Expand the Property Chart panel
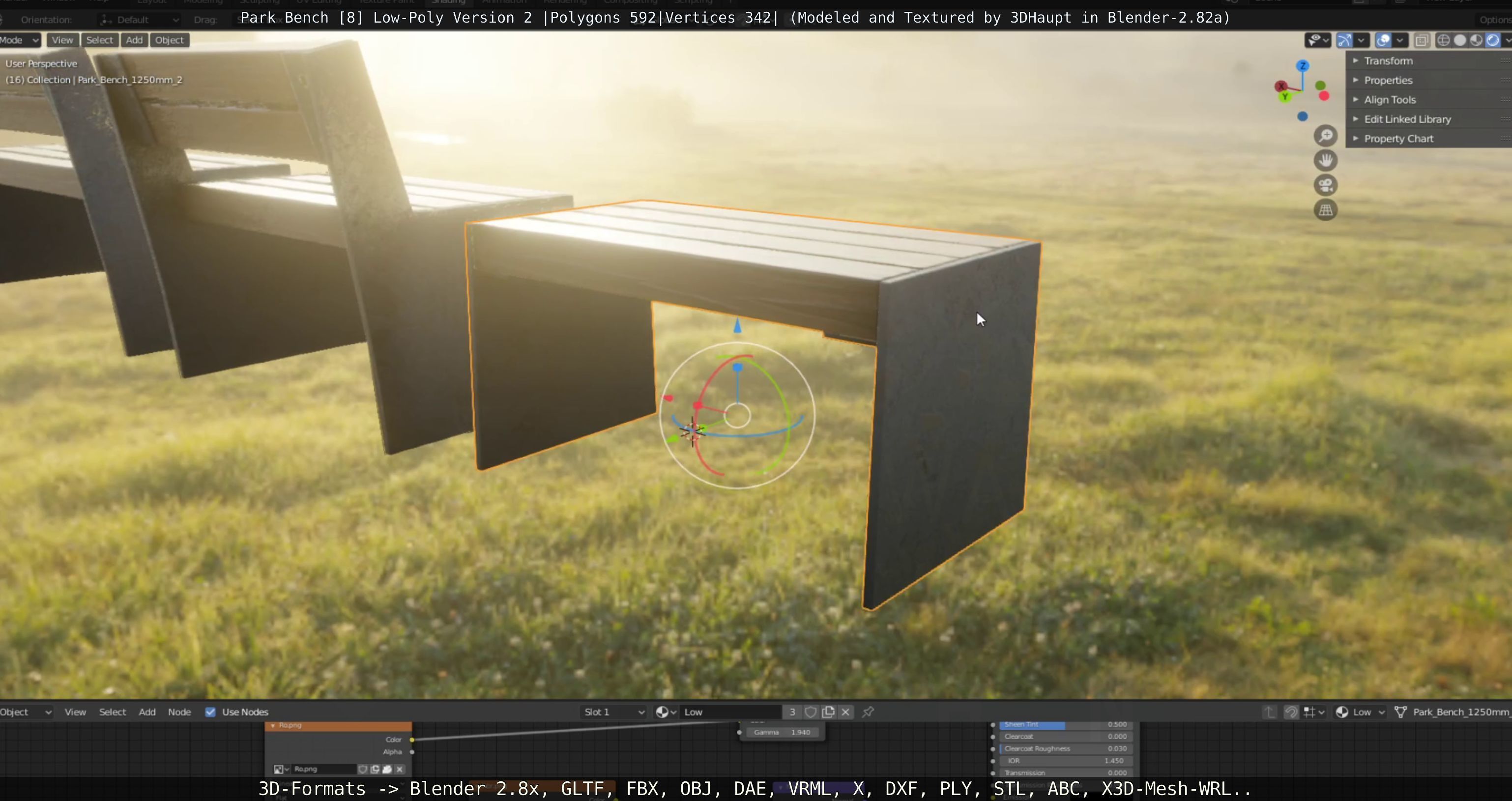Screen dimensions: 1512x801 [x=1428, y=139]
